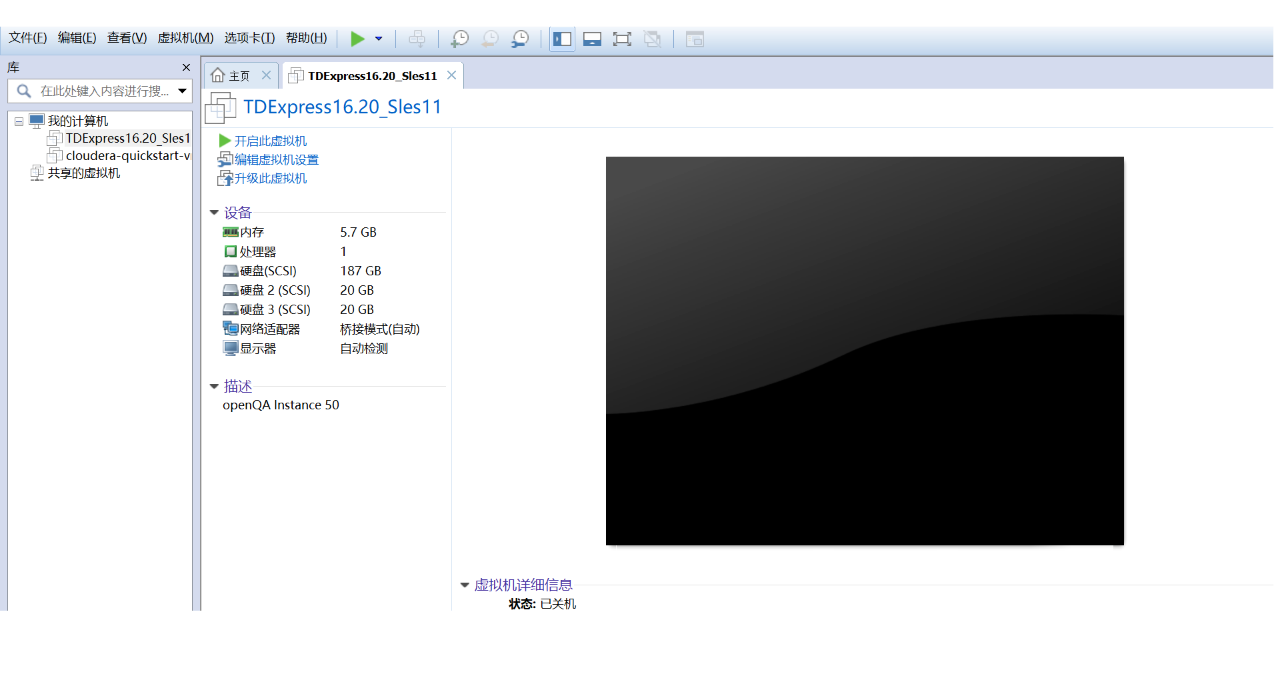
Task: Select 共享的虚拟机 in the library tree
Action: click(x=84, y=173)
